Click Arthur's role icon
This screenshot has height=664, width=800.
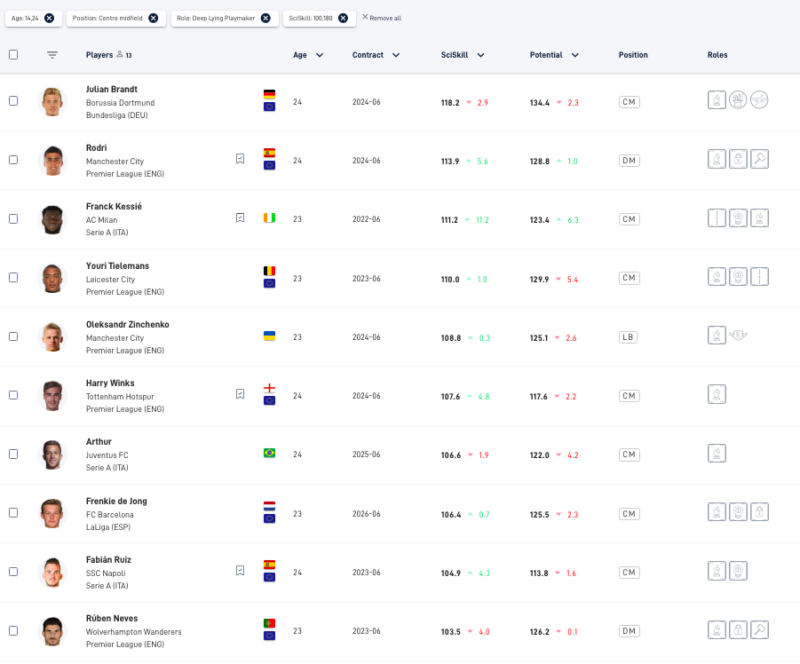pos(717,454)
